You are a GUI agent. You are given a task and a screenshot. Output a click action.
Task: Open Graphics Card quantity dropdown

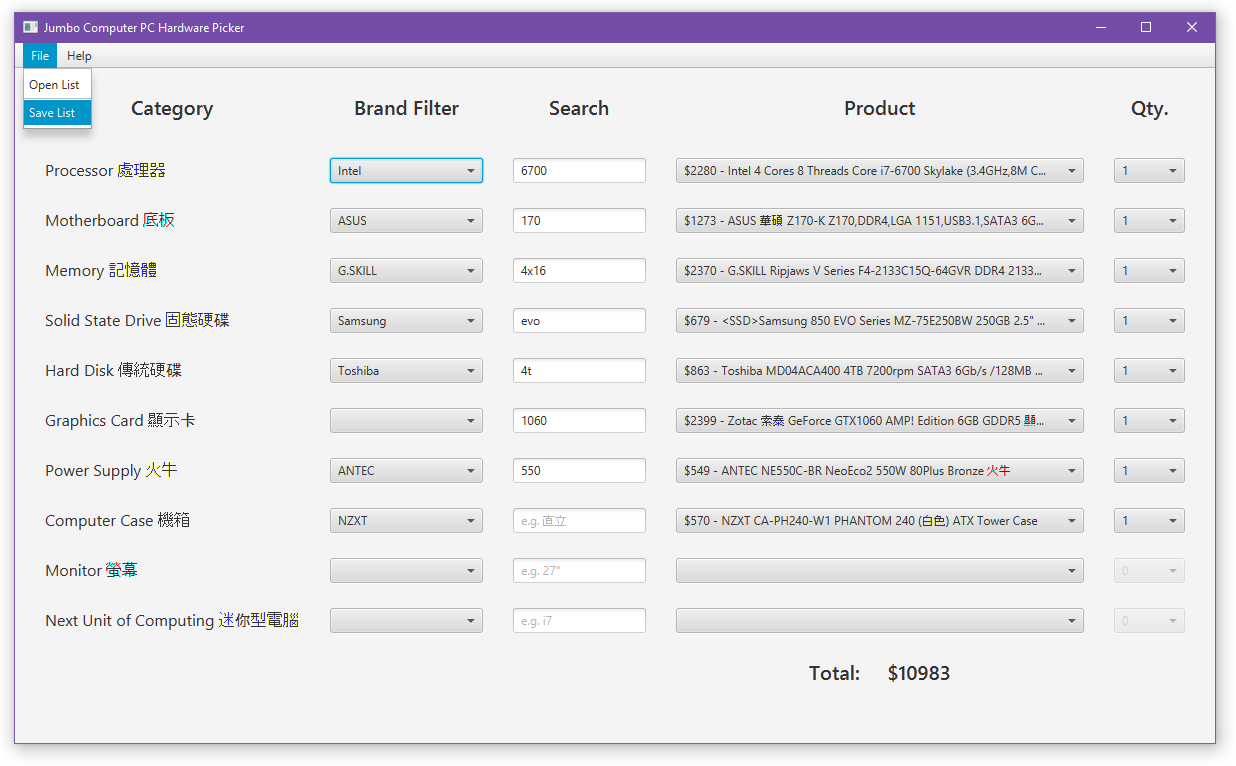point(1149,421)
